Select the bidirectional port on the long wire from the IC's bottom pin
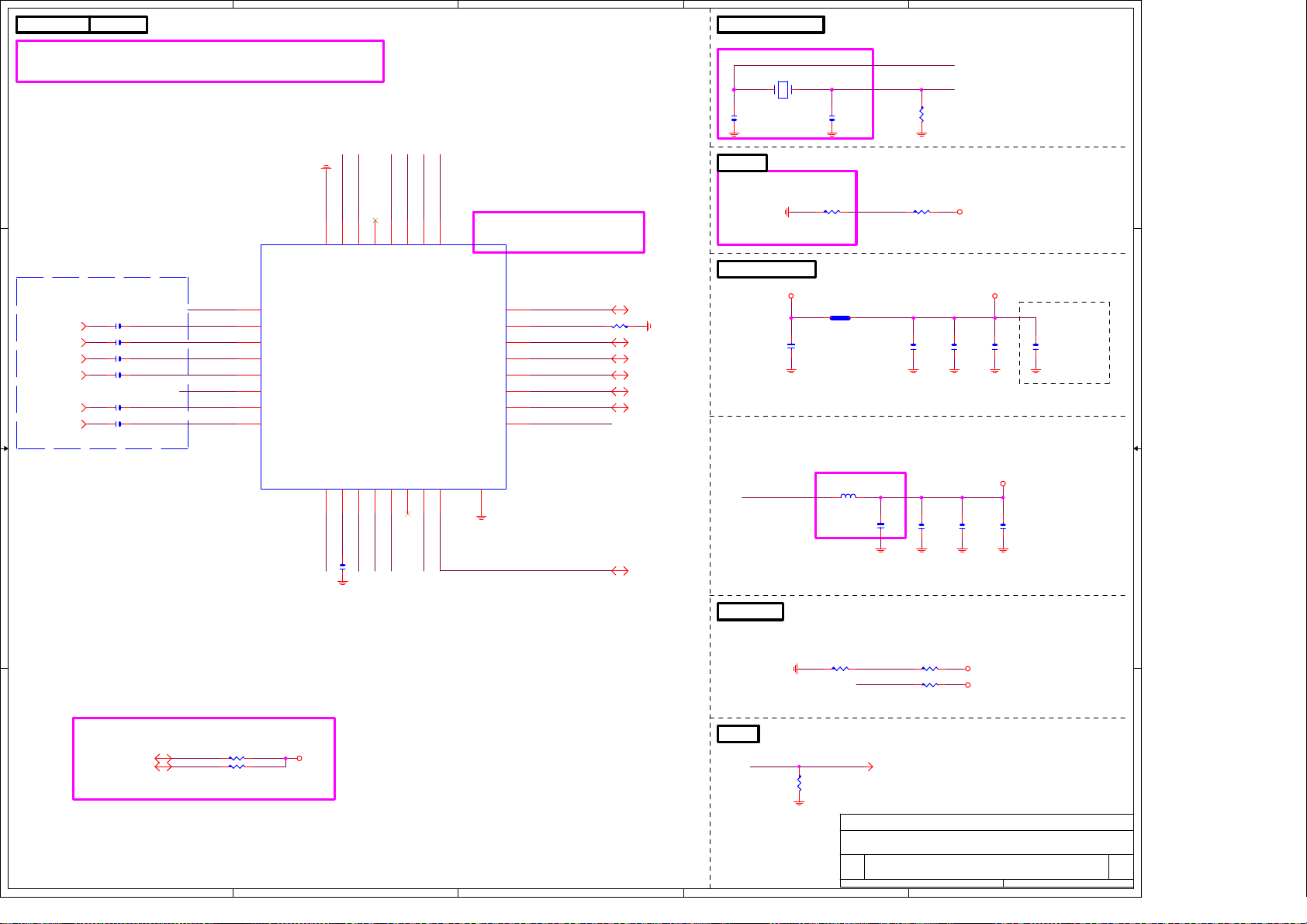 point(620,571)
